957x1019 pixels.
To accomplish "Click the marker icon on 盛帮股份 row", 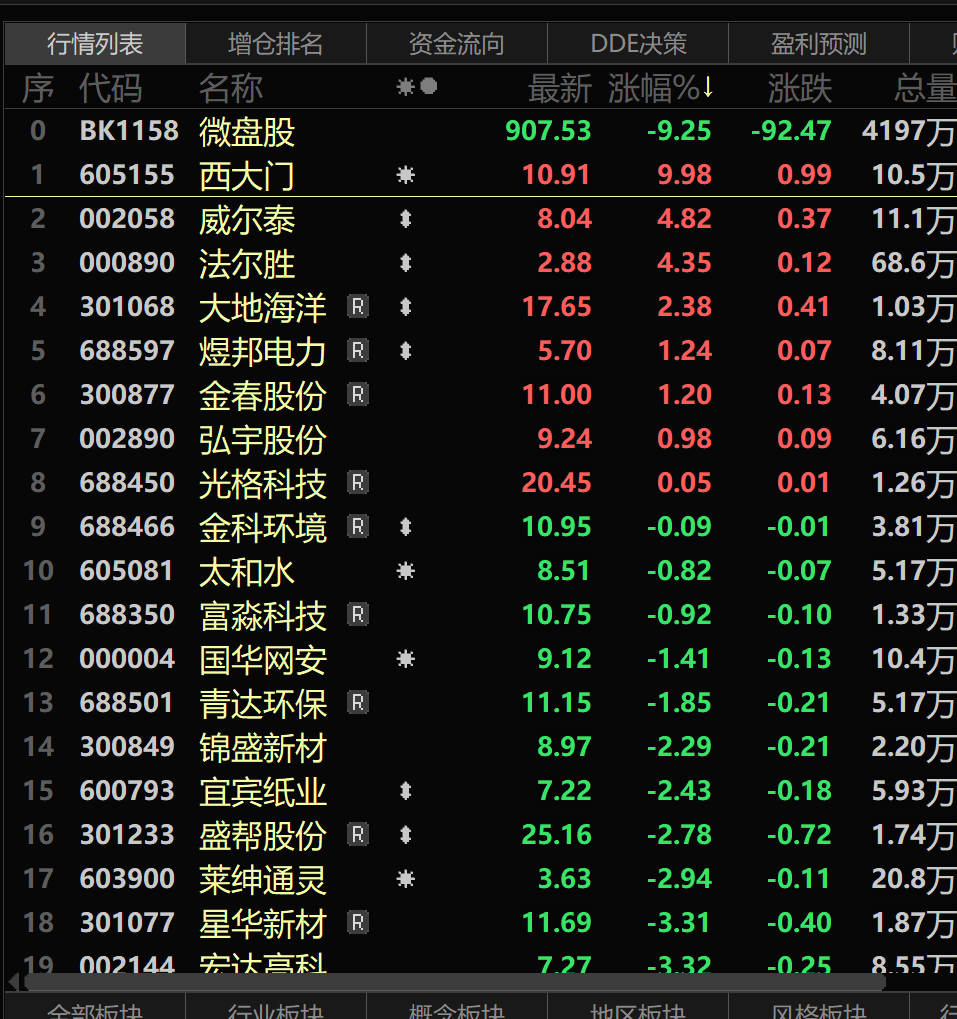I will click(406, 834).
